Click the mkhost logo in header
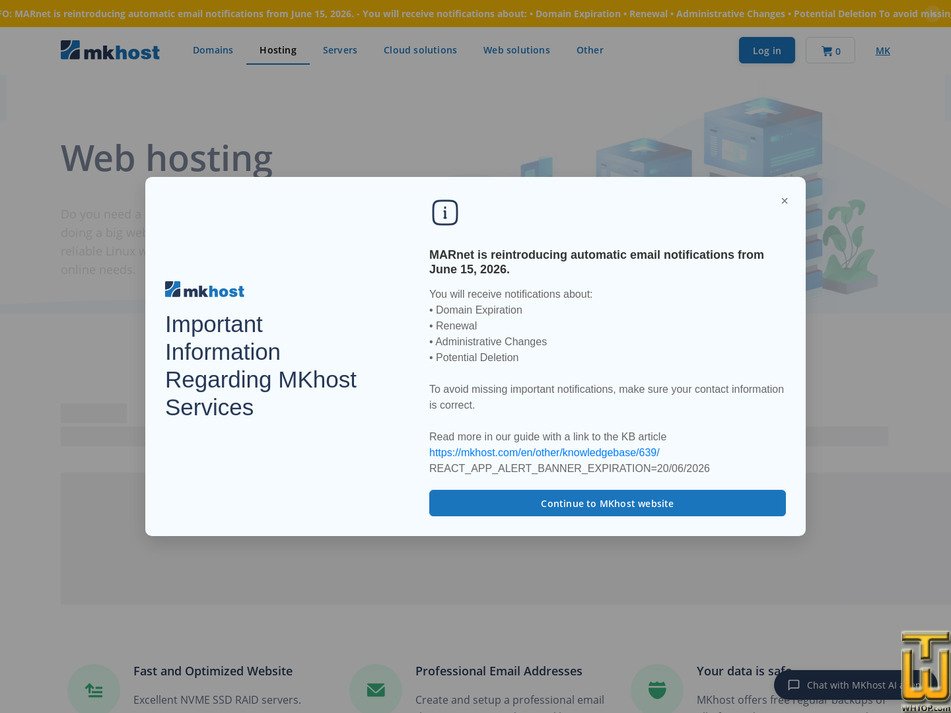 click(x=110, y=50)
